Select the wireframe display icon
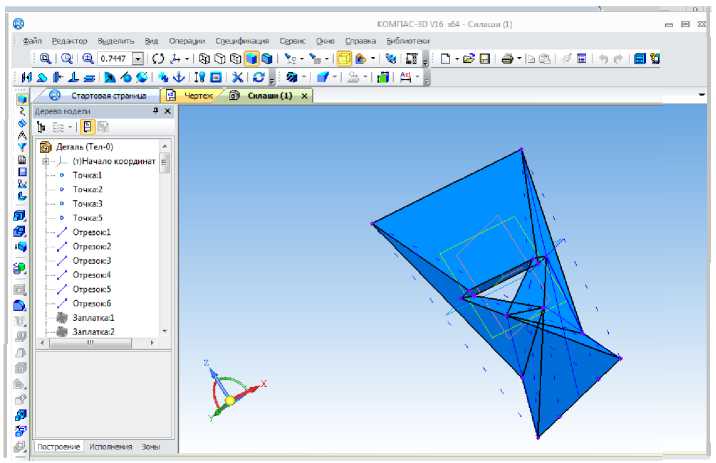This screenshot has width=716, height=463. tap(205, 59)
